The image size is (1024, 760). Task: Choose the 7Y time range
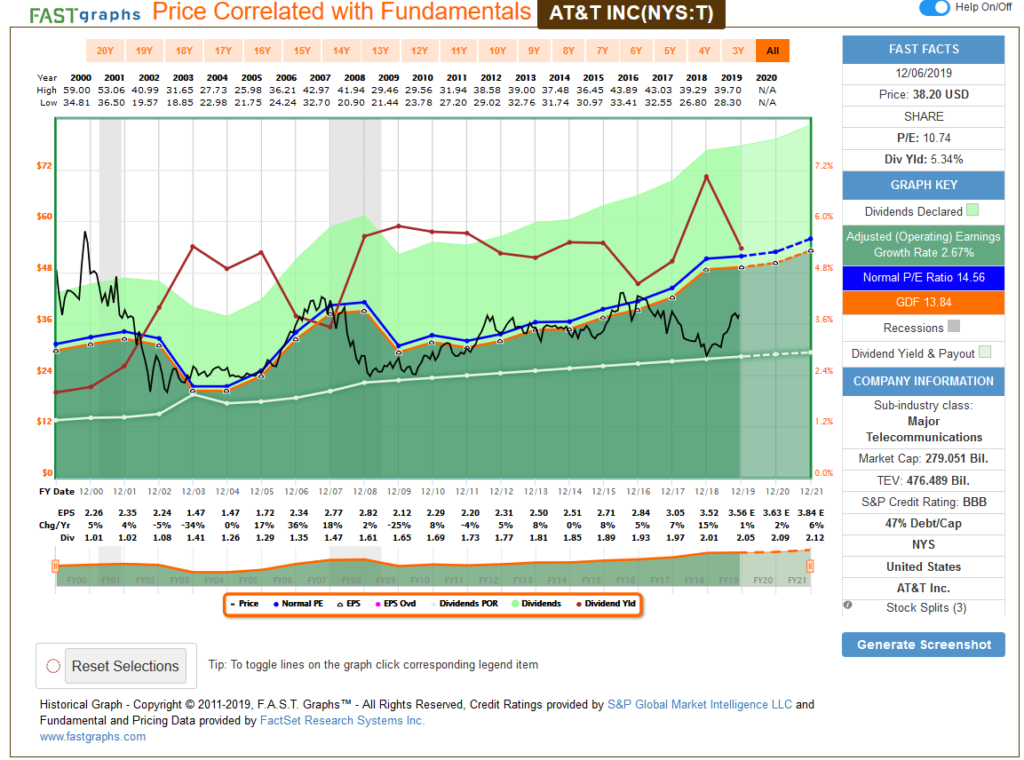click(602, 51)
